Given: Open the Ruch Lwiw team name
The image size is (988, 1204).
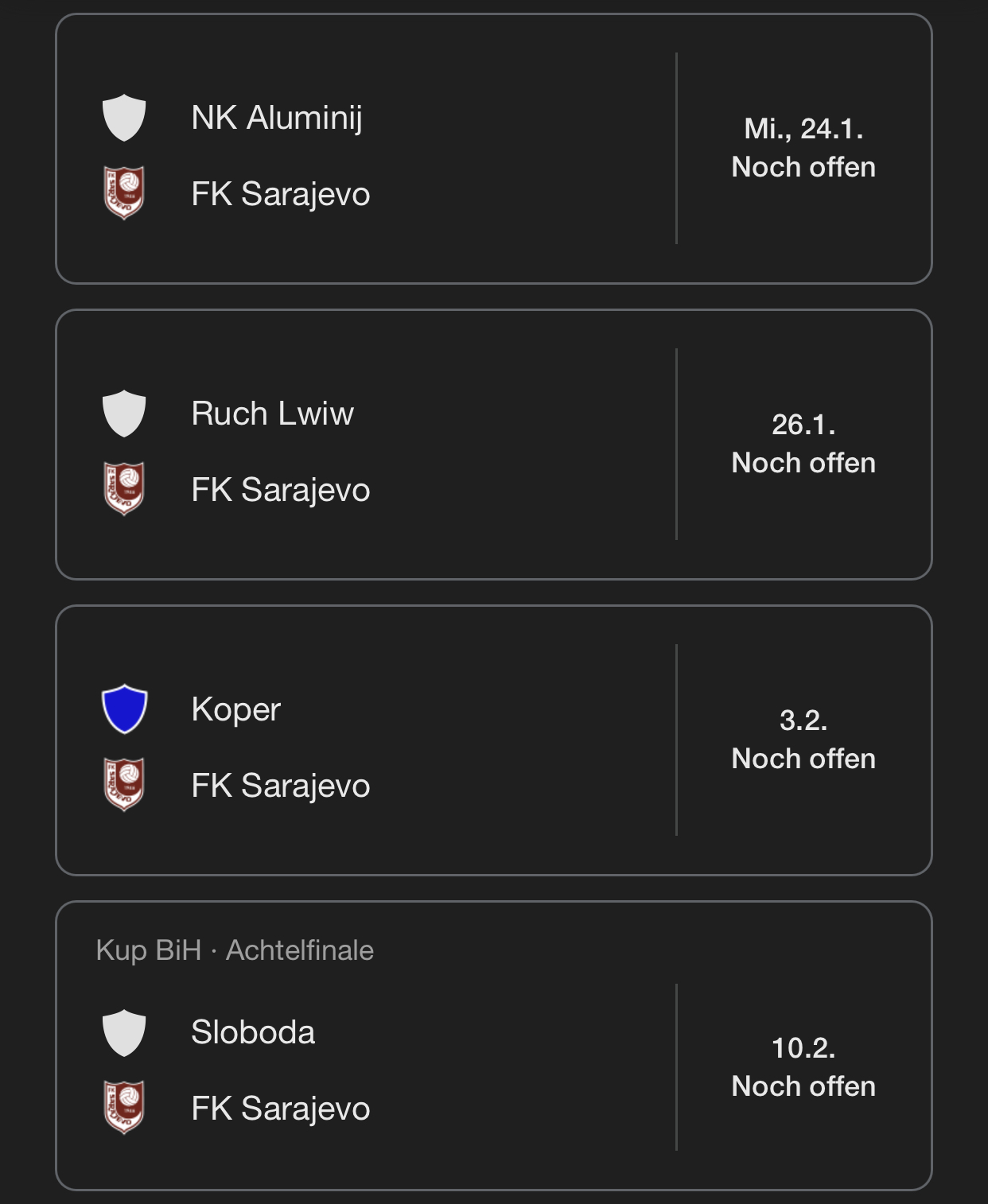Looking at the screenshot, I should (273, 414).
